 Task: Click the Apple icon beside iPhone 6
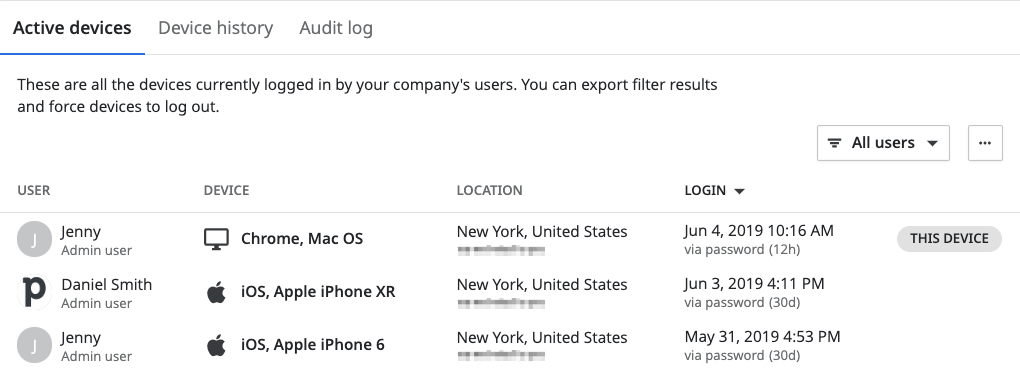pyautogui.click(x=216, y=345)
